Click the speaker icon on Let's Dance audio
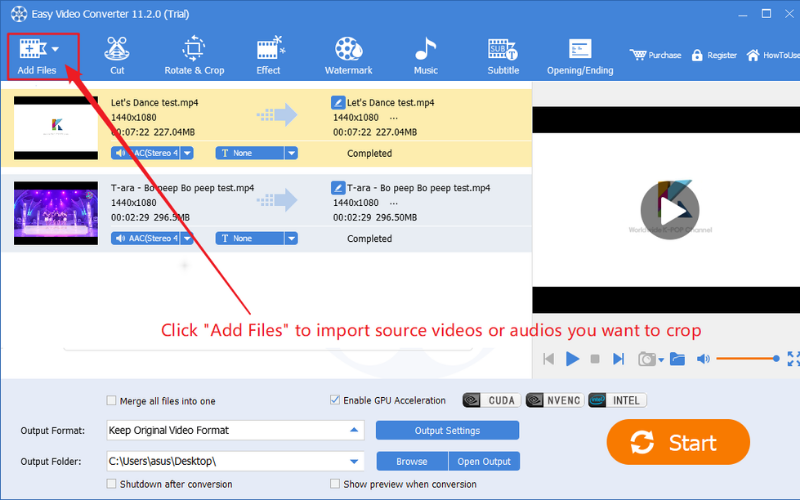The width and height of the screenshot is (800, 500). point(120,153)
